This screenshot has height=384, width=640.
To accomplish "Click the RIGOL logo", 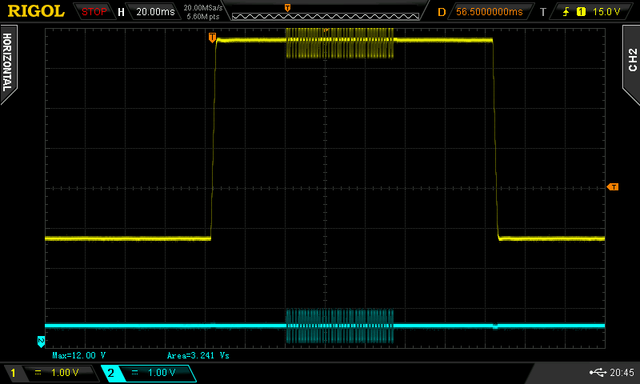I will (x=36, y=11).
